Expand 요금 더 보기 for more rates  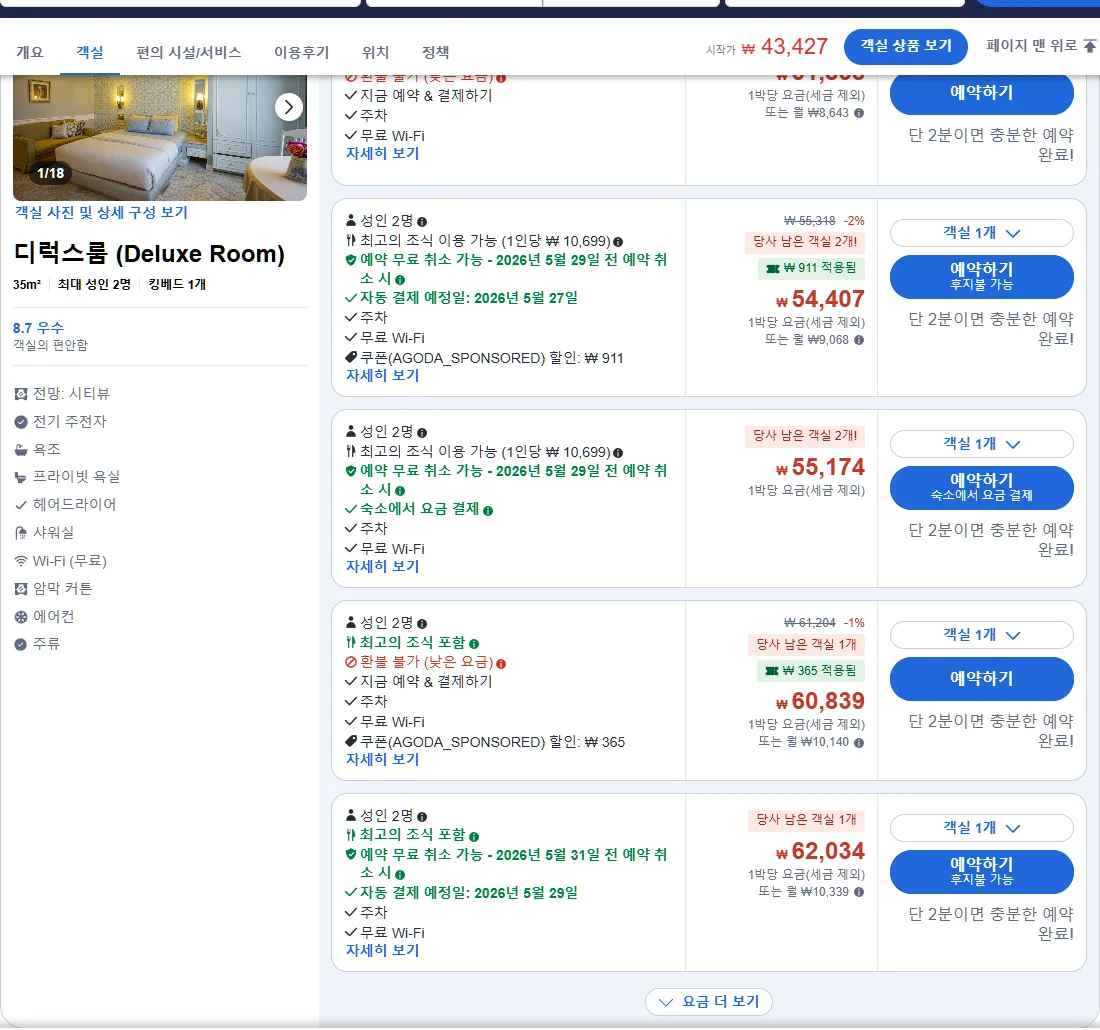pyautogui.click(x=709, y=1001)
